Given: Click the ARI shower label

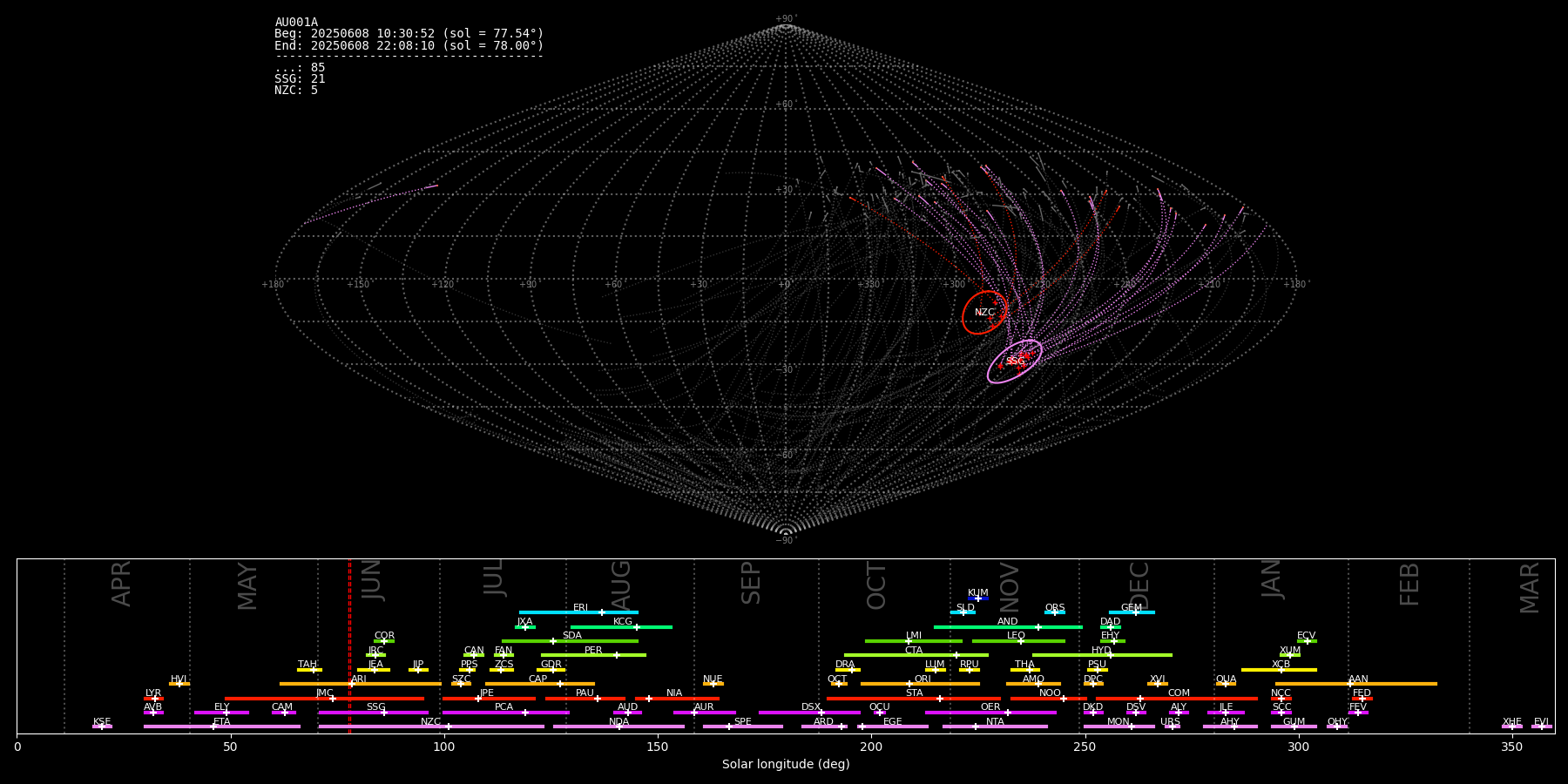Looking at the screenshot, I should click(x=358, y=679).
